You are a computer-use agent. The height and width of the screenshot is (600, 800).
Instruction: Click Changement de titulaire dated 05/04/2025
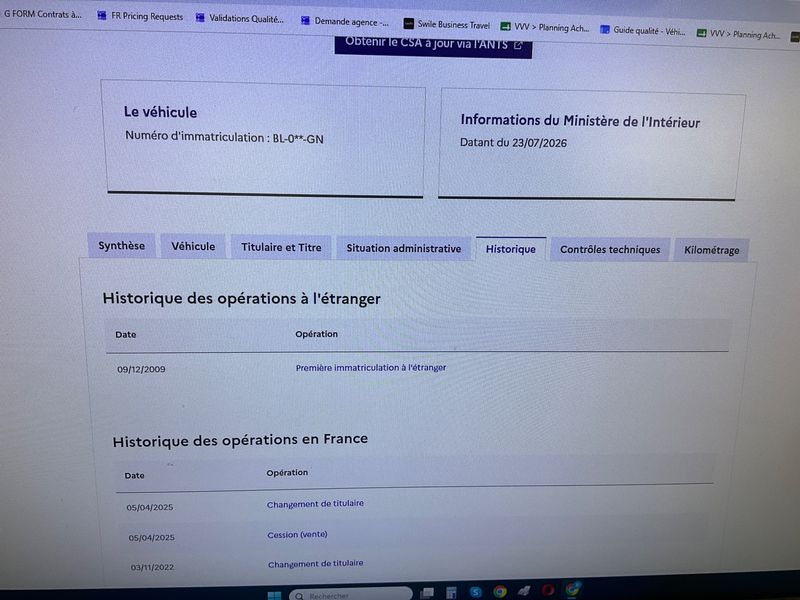coord(315,504)
